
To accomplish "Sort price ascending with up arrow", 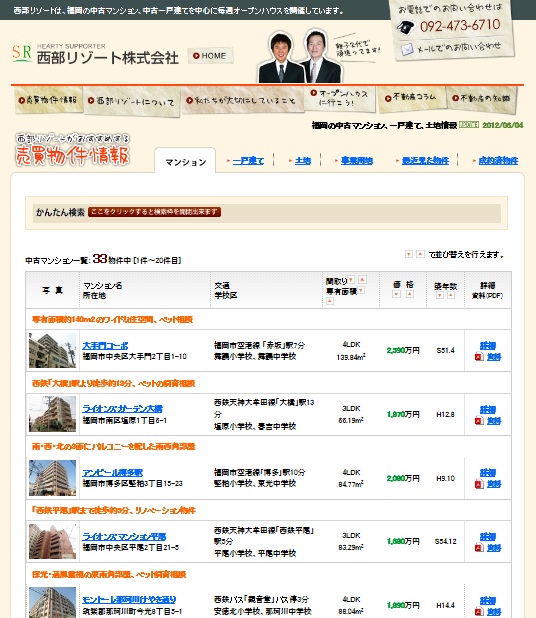I will (410, 294).
